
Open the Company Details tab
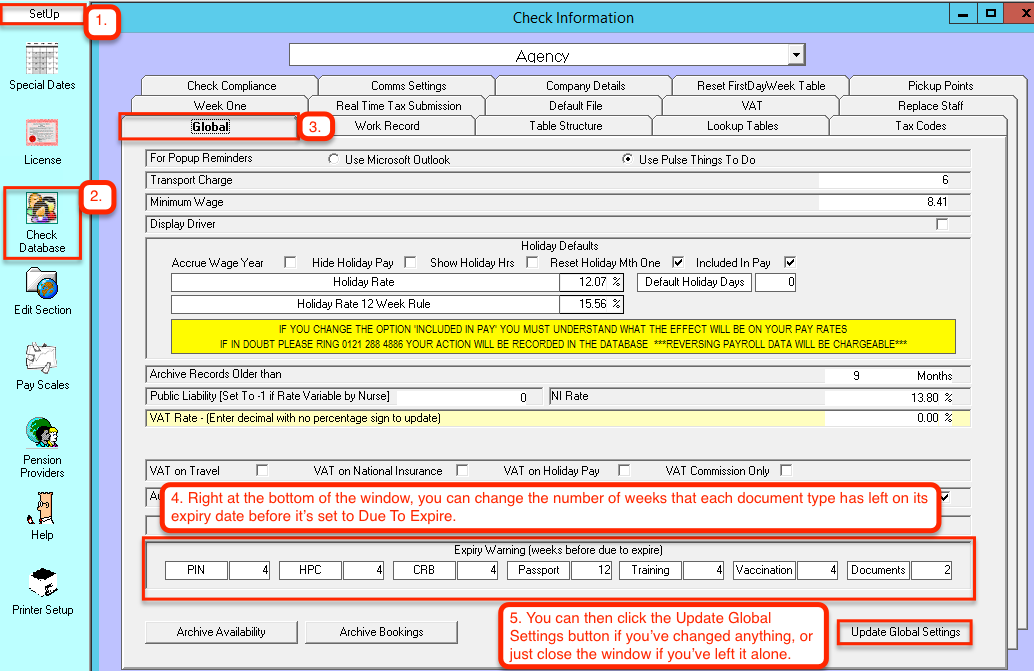tap(585, 86)
